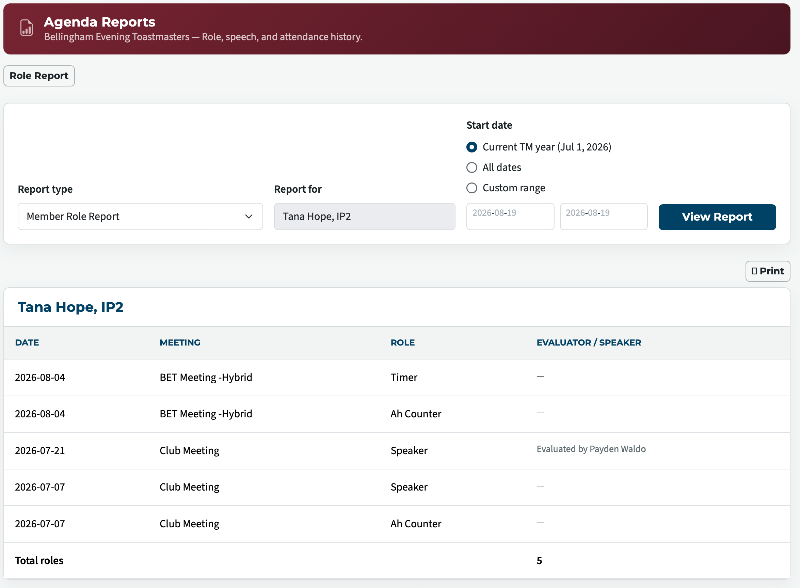Image resolution: width=800 pixels, height=588 pixels.
Task: Click the 2026-08-04 date in the Timer row
Action: tap(40, 378)
